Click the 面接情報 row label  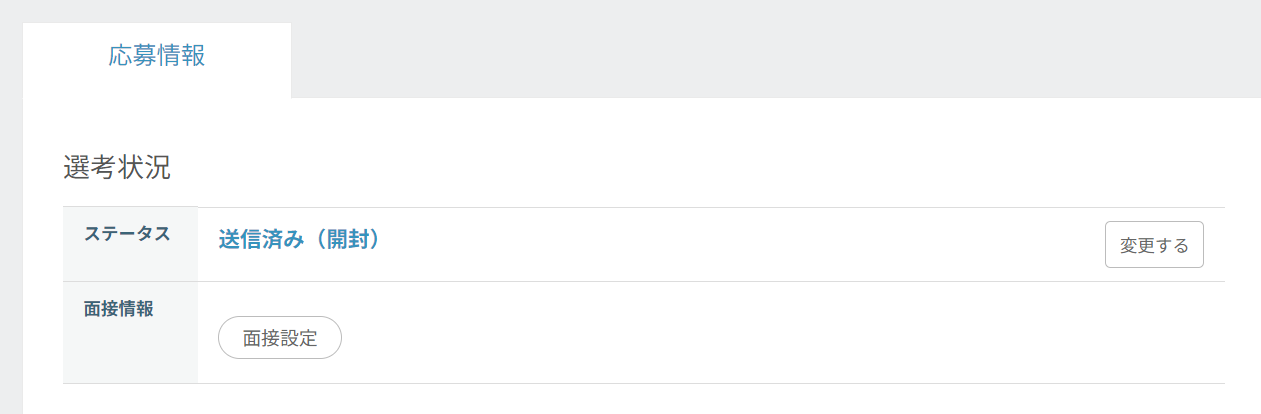(x=119, y=309)
